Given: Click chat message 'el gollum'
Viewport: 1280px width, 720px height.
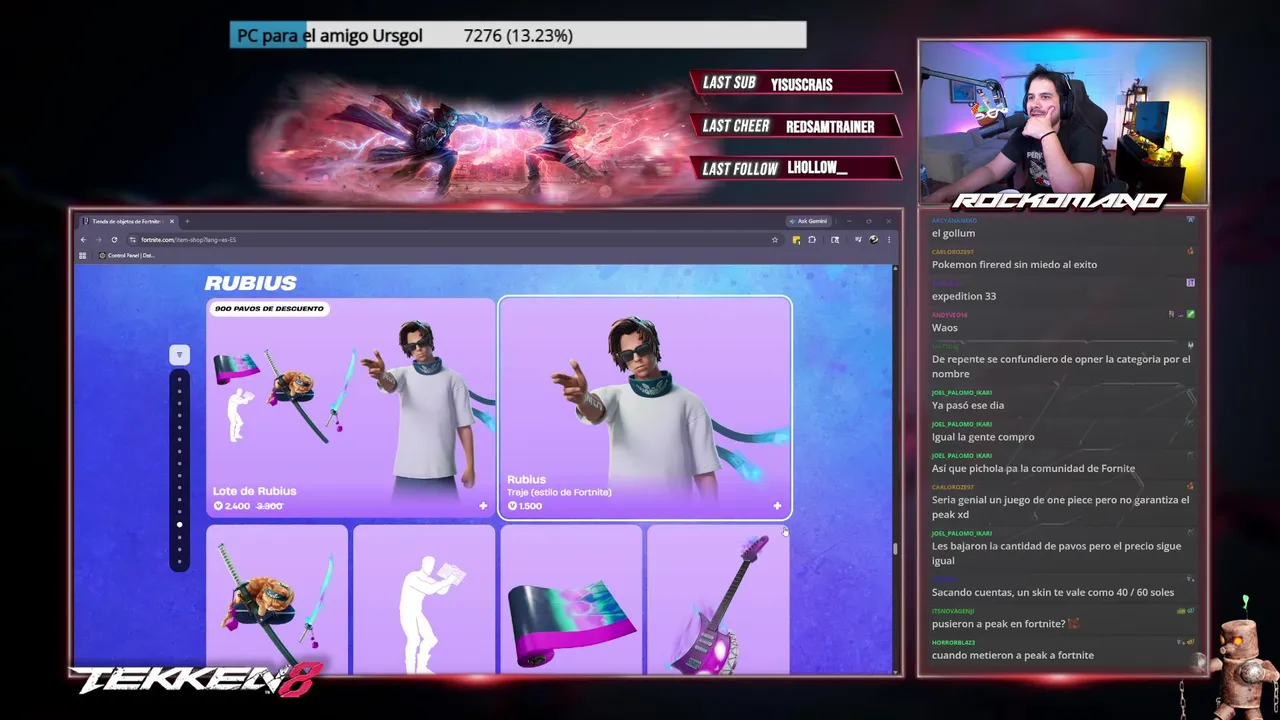Looking at the screenshot, I should (953, 233).
